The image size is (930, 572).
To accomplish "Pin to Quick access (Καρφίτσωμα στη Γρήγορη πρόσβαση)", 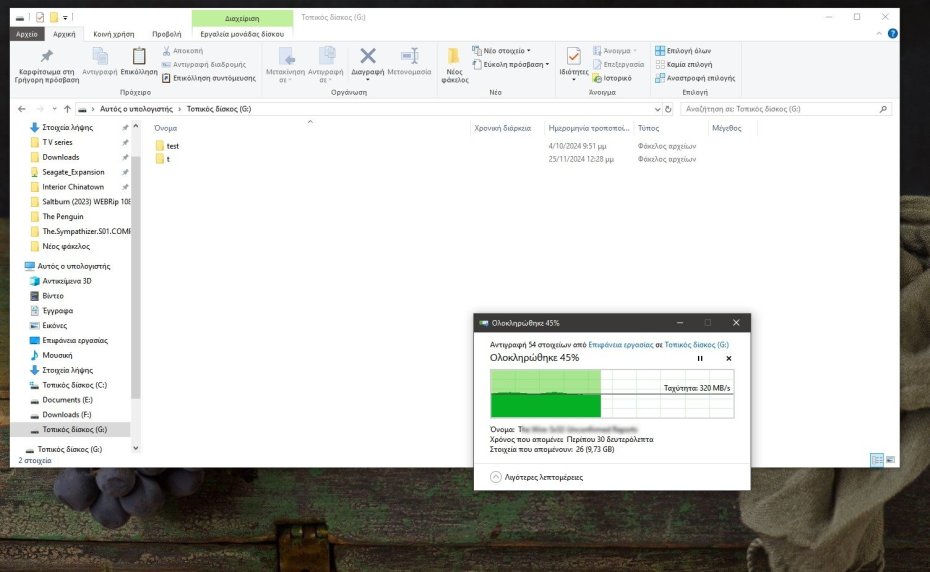I will click(x=46, y=66).
